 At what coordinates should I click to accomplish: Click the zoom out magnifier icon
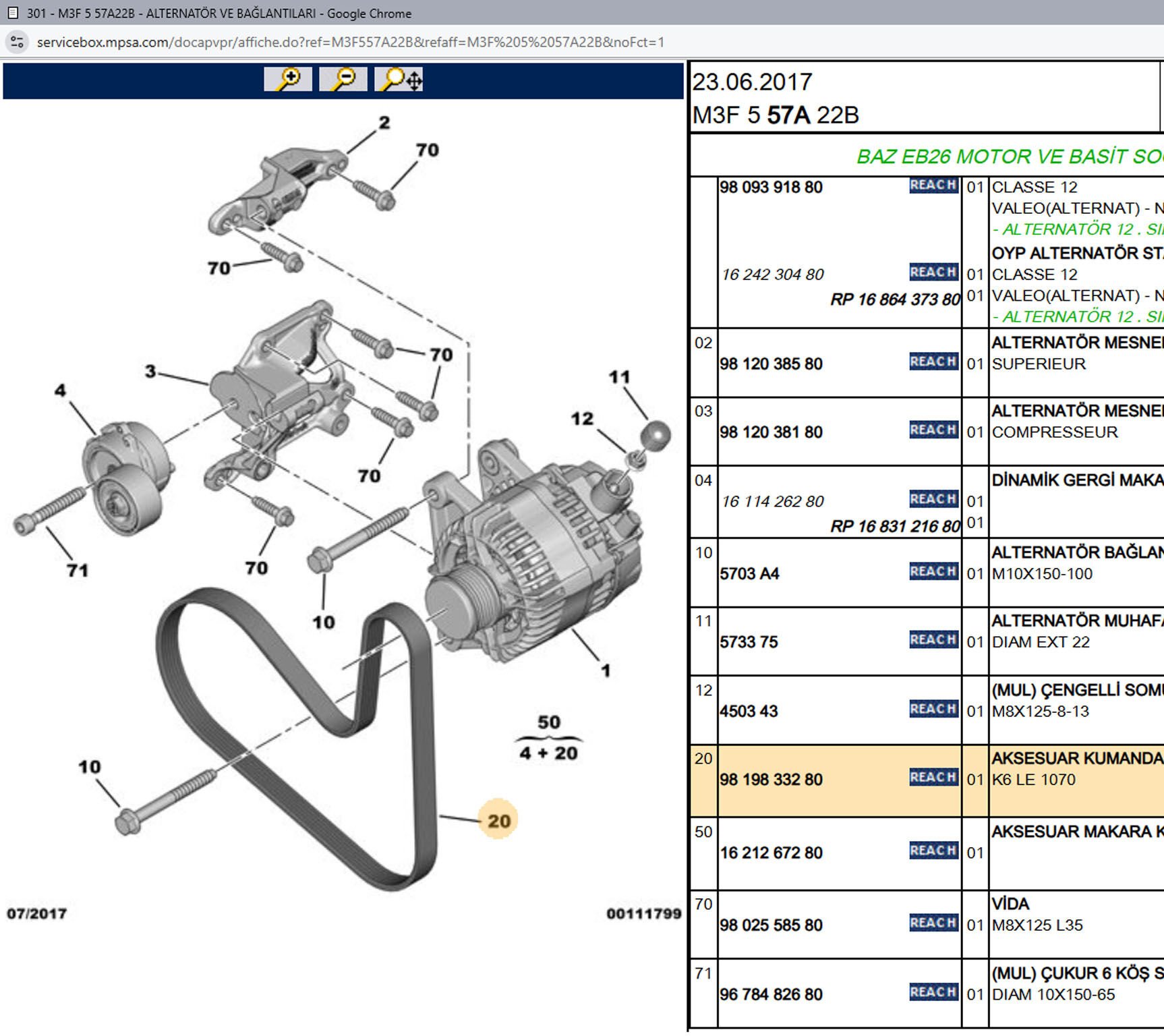[x=343, y=80]
